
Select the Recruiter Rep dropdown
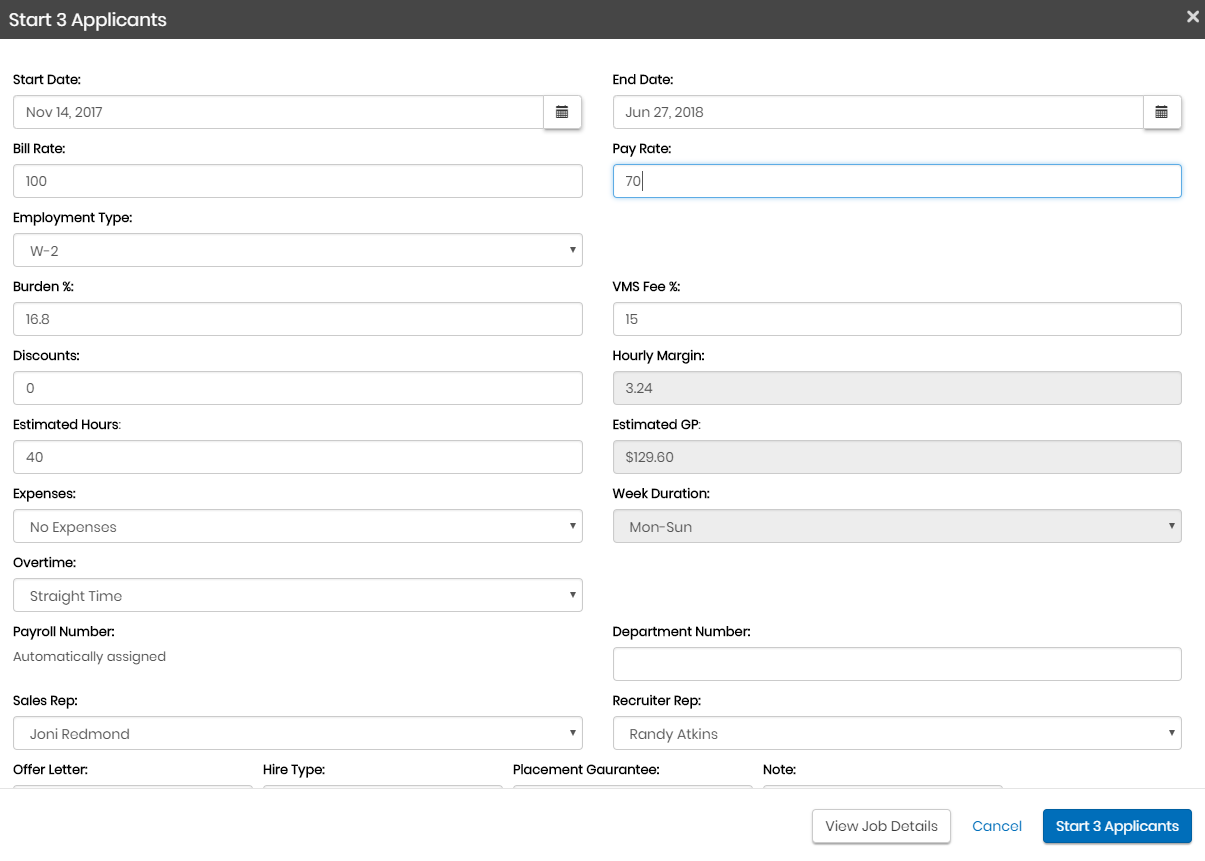[x=896, y=733]
